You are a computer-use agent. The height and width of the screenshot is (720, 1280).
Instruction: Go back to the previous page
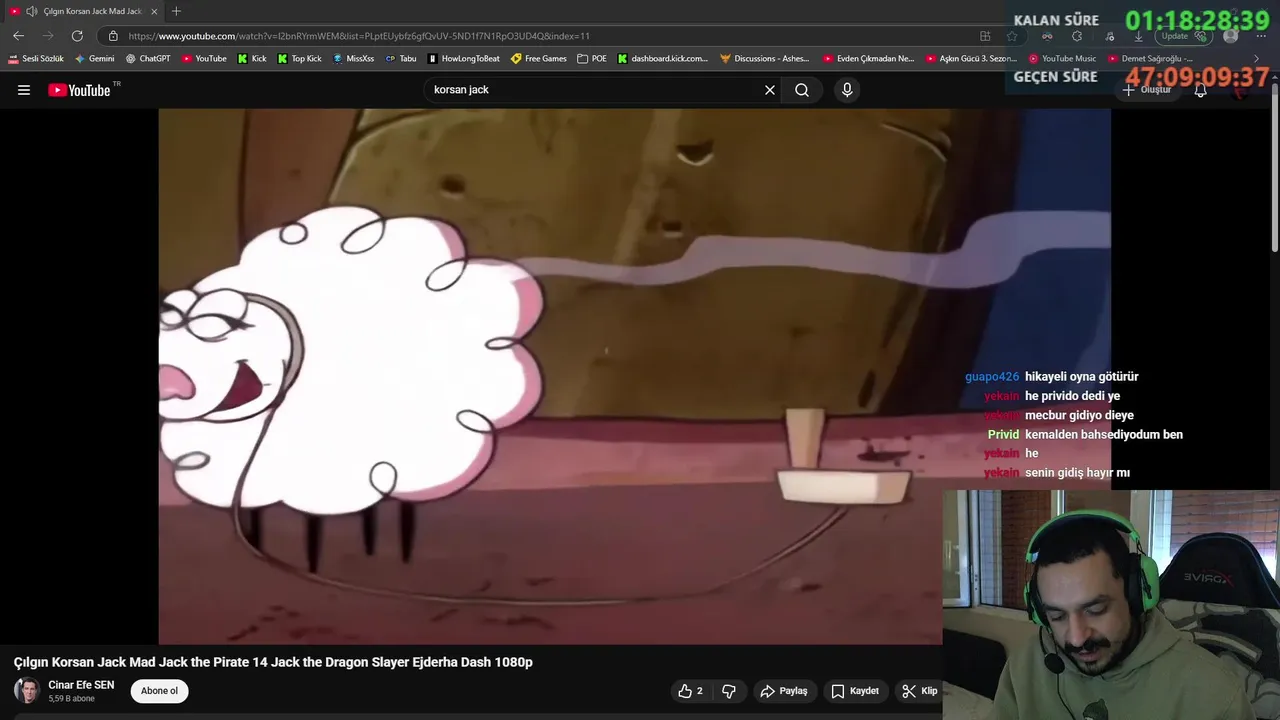point(18,36)
